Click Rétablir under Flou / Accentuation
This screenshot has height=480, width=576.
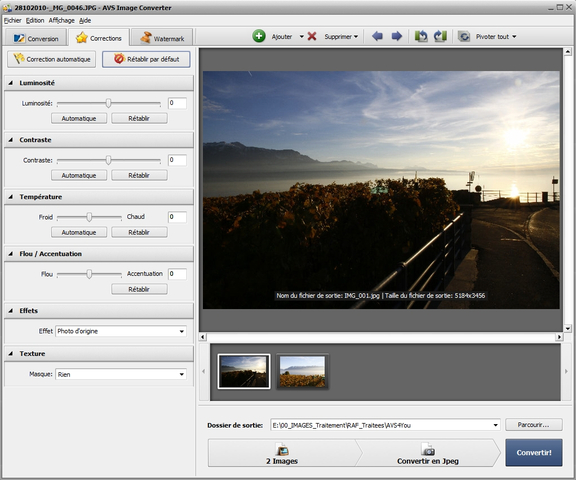(x=139, y=289)
